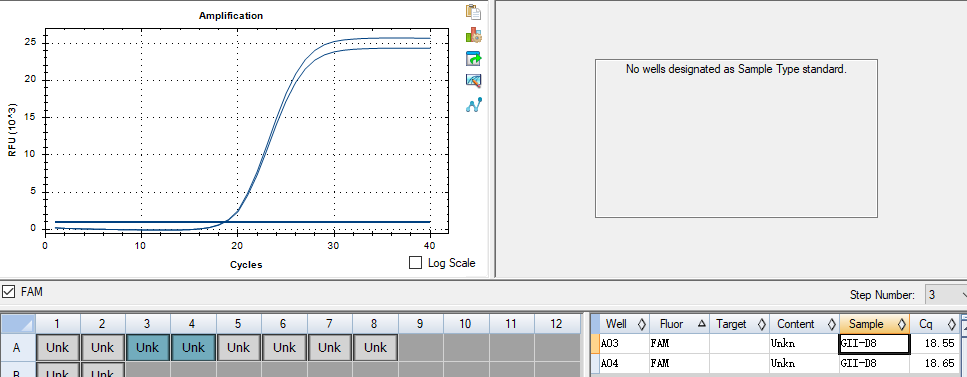Select well A5 Unk

pos(239,348)
